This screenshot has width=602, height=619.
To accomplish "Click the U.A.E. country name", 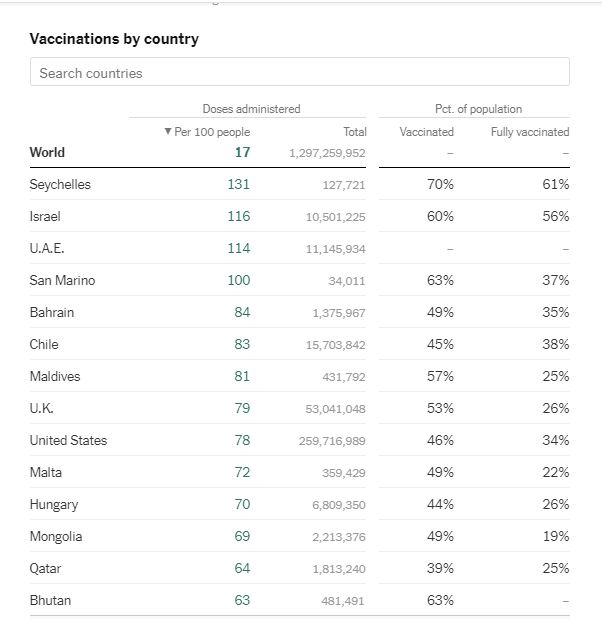I will click(x=47, y=249).
